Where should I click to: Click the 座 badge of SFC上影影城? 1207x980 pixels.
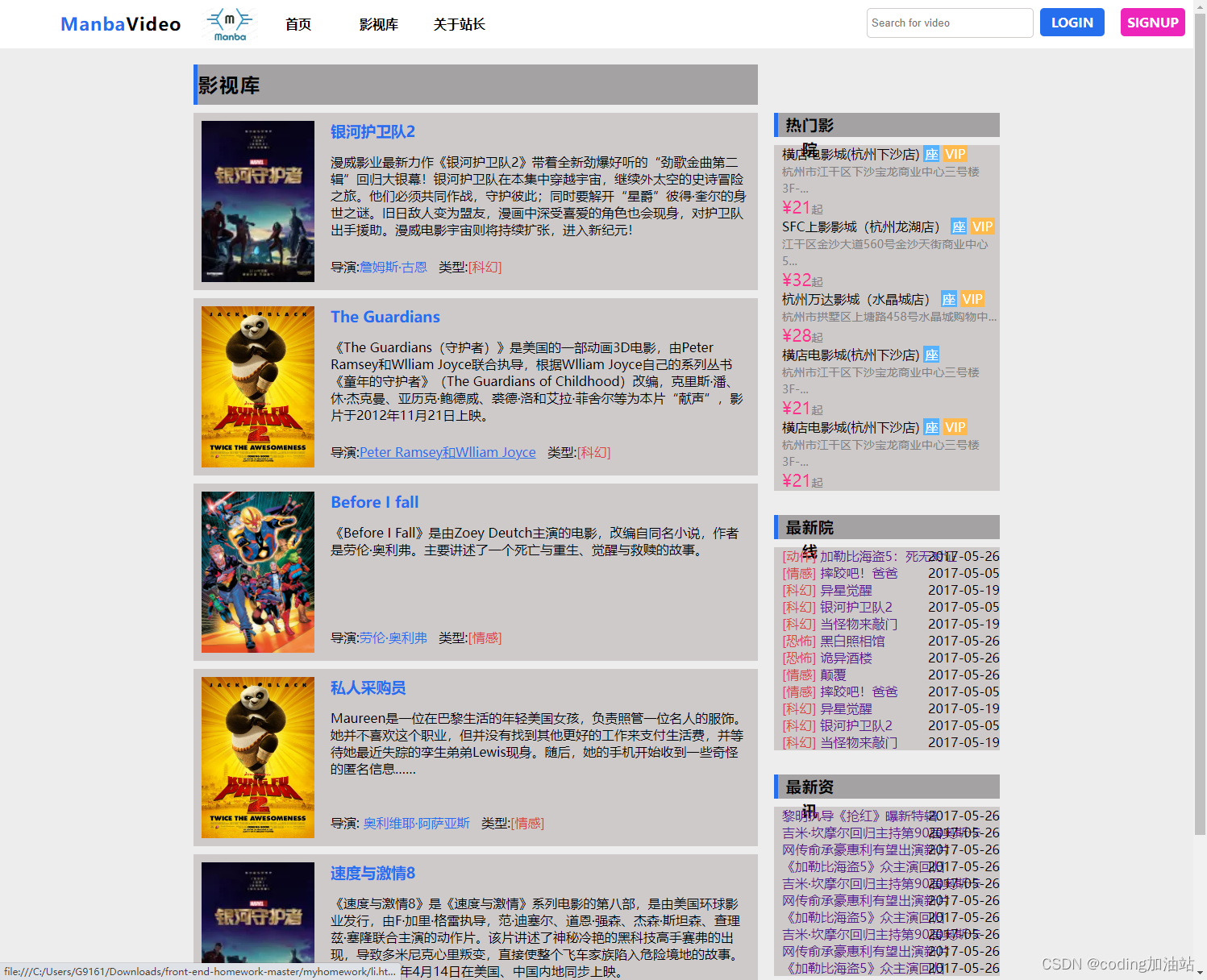[959, 226]
